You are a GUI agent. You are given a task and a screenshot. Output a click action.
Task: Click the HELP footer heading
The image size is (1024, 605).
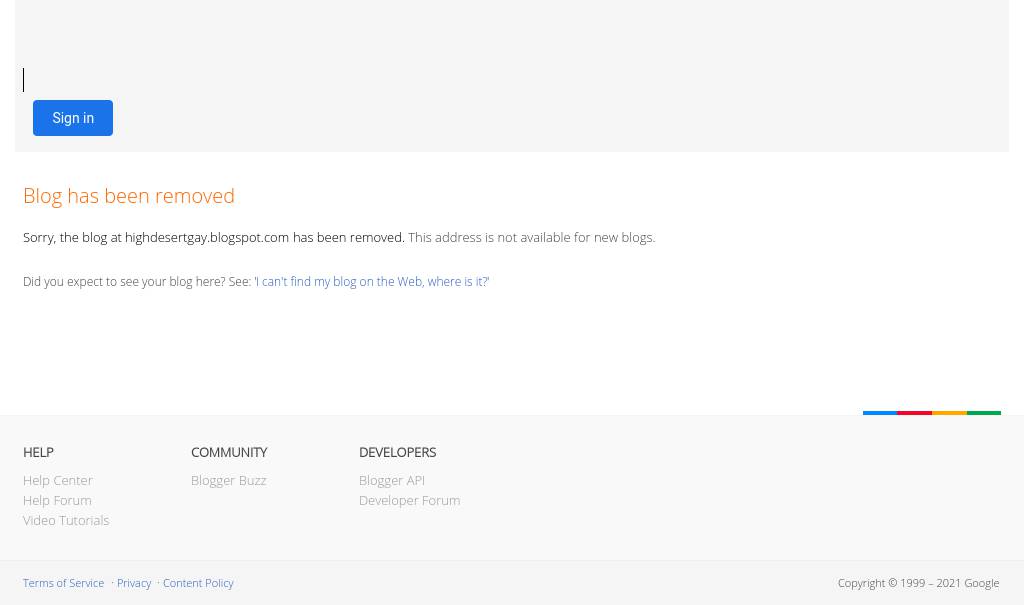pyautogui.click(x=38, y=452)
